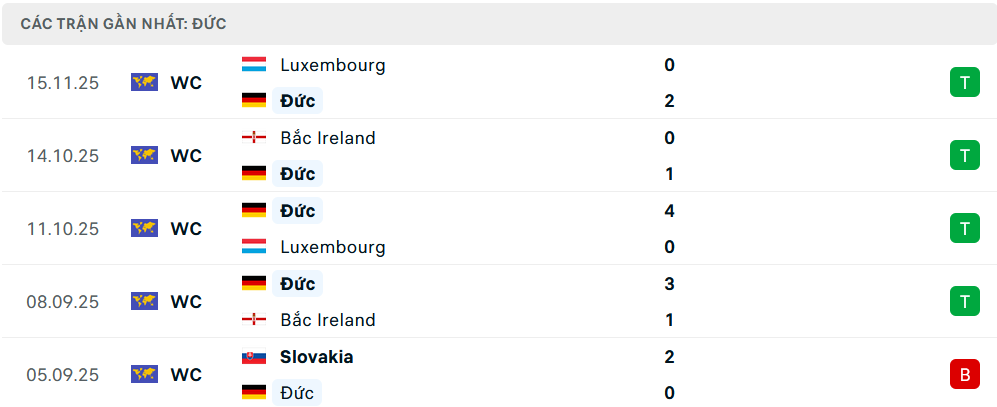Viewport: 997px width, 407px height.
Task: Click Germany's score 4 against Luxembourg
Action: pyautogui.click(x=669, y=211)
